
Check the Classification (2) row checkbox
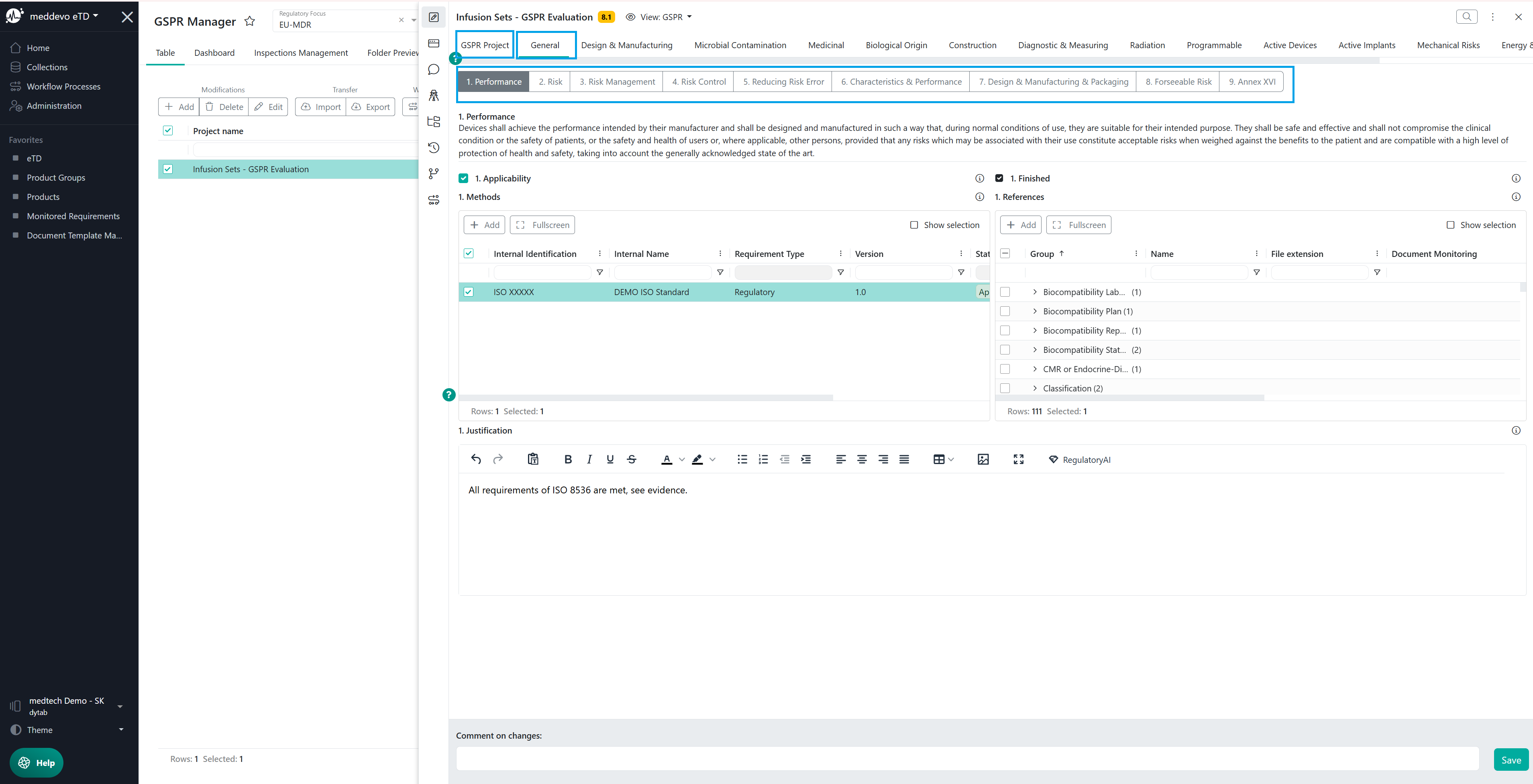pyautogui.click(x=1005, y=388)
